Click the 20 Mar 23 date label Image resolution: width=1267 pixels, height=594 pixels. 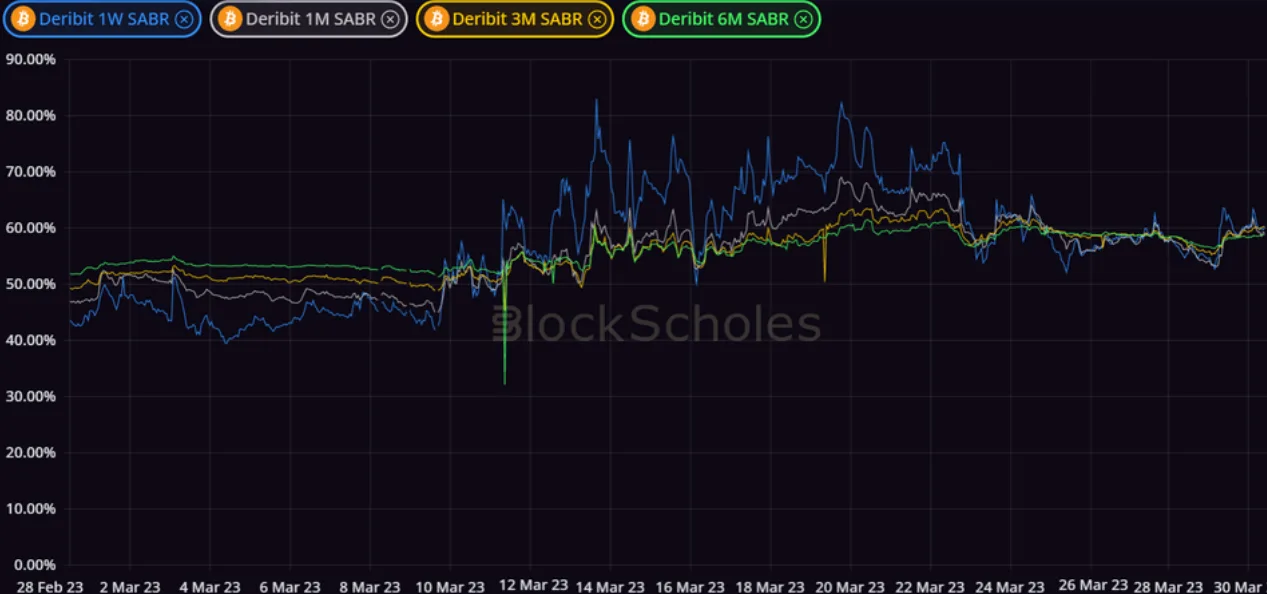tap(850, 586)
